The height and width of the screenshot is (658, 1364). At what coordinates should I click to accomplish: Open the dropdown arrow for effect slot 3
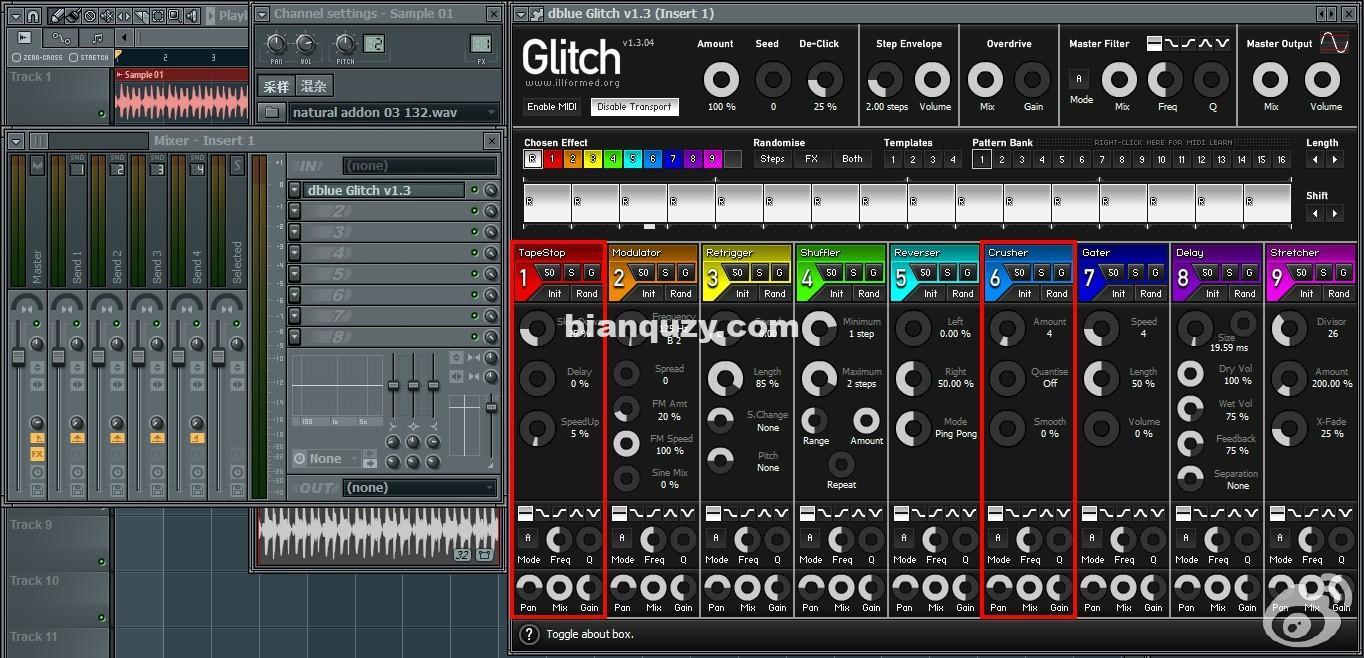point(295,232)
